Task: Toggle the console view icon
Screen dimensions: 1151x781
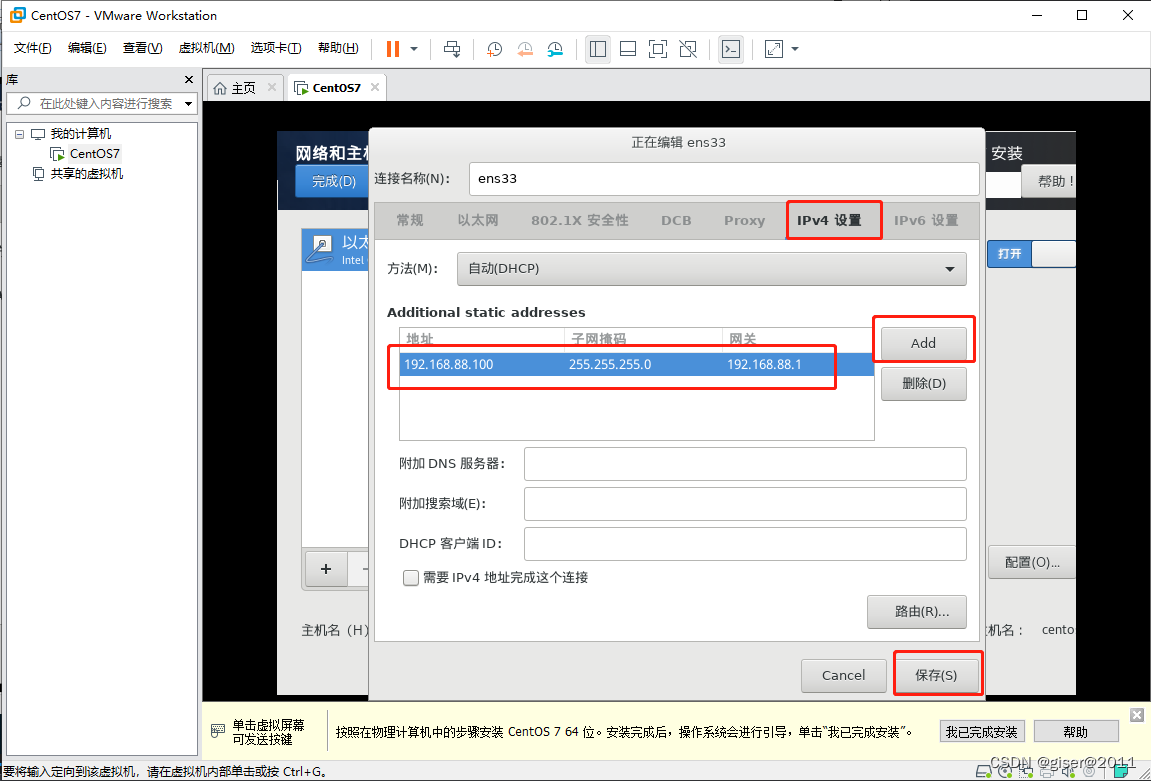Action: (730, 49)
